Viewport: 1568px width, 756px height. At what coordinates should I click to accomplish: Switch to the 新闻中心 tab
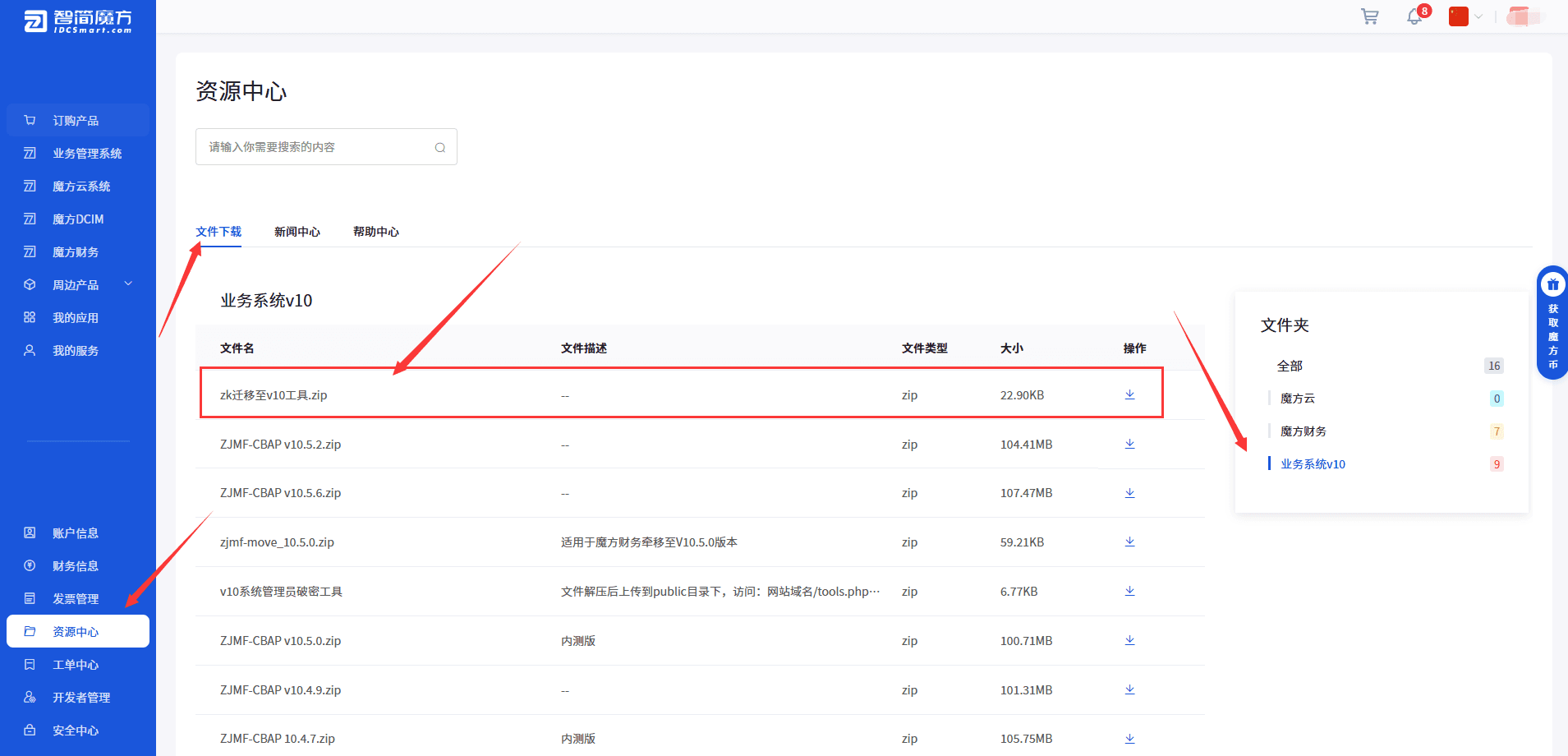(x=297, y=232)
